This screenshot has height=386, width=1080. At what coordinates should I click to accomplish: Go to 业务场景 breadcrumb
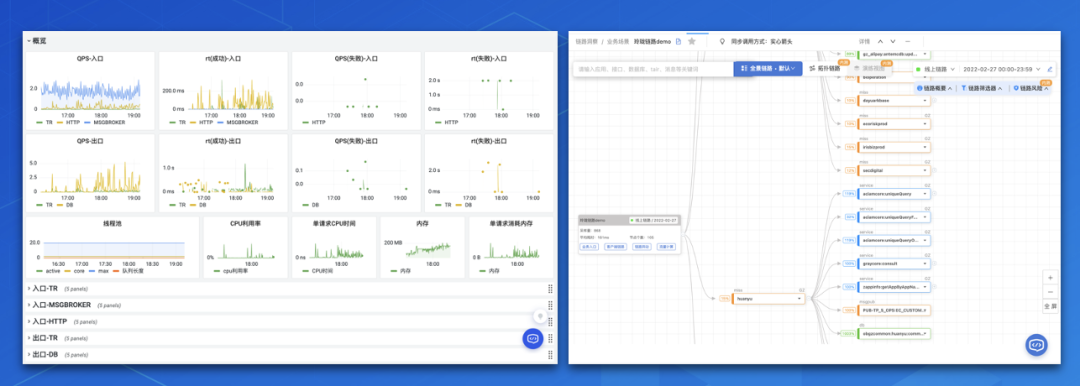coord(617,41)
